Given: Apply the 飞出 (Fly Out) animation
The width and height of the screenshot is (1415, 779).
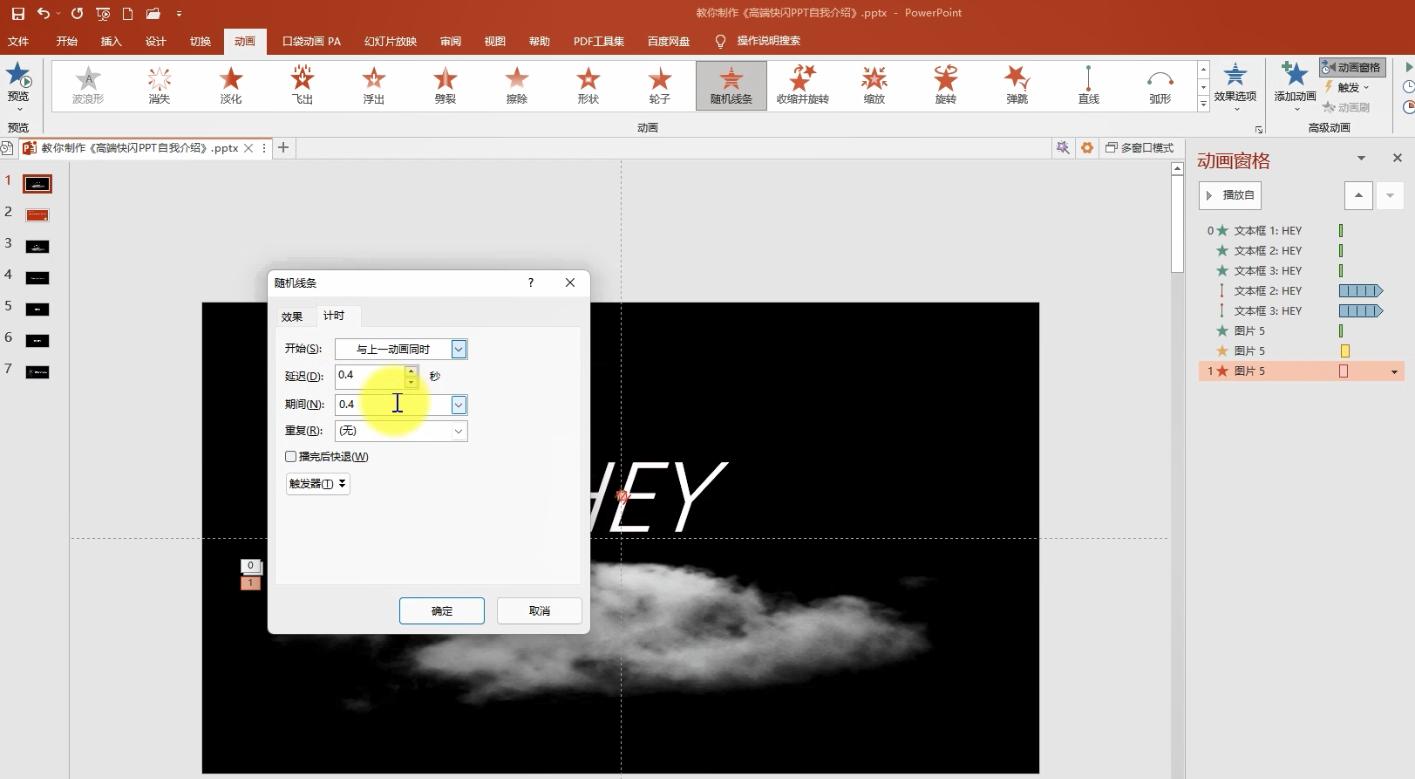Looking at the screenshot, I should [302, 84].
